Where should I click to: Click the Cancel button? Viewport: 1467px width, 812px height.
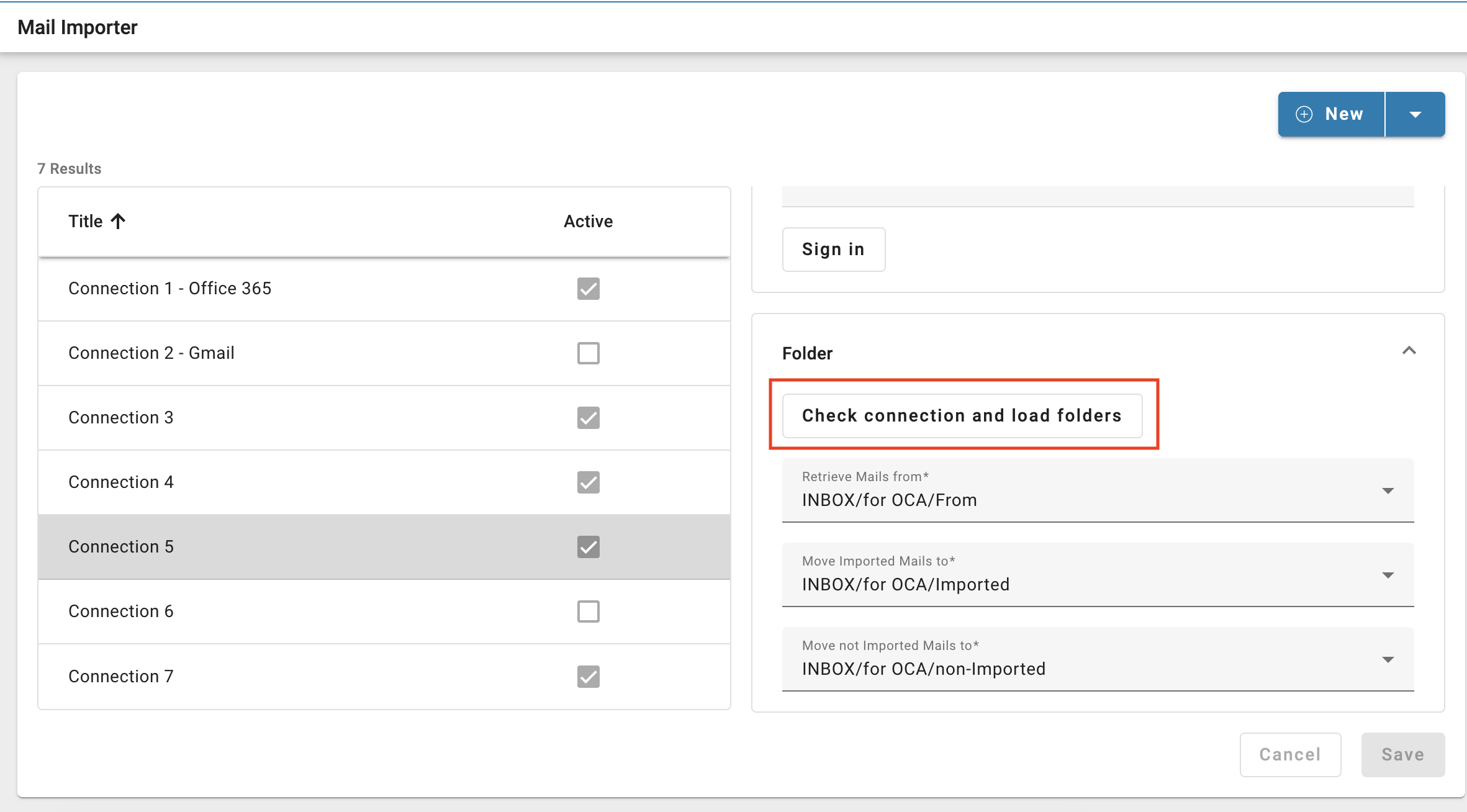click(x=1290, y=754)
